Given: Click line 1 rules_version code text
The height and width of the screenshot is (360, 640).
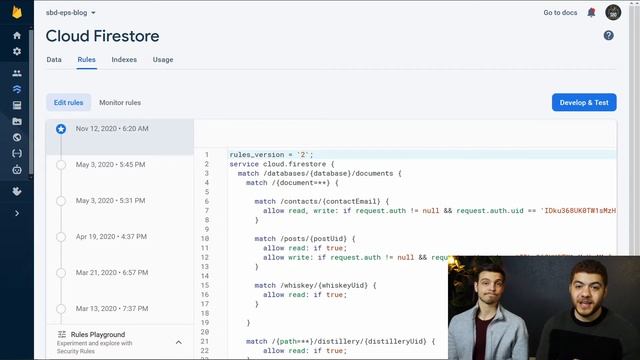Looking at the screenshot, I should (x=271, y=155).
